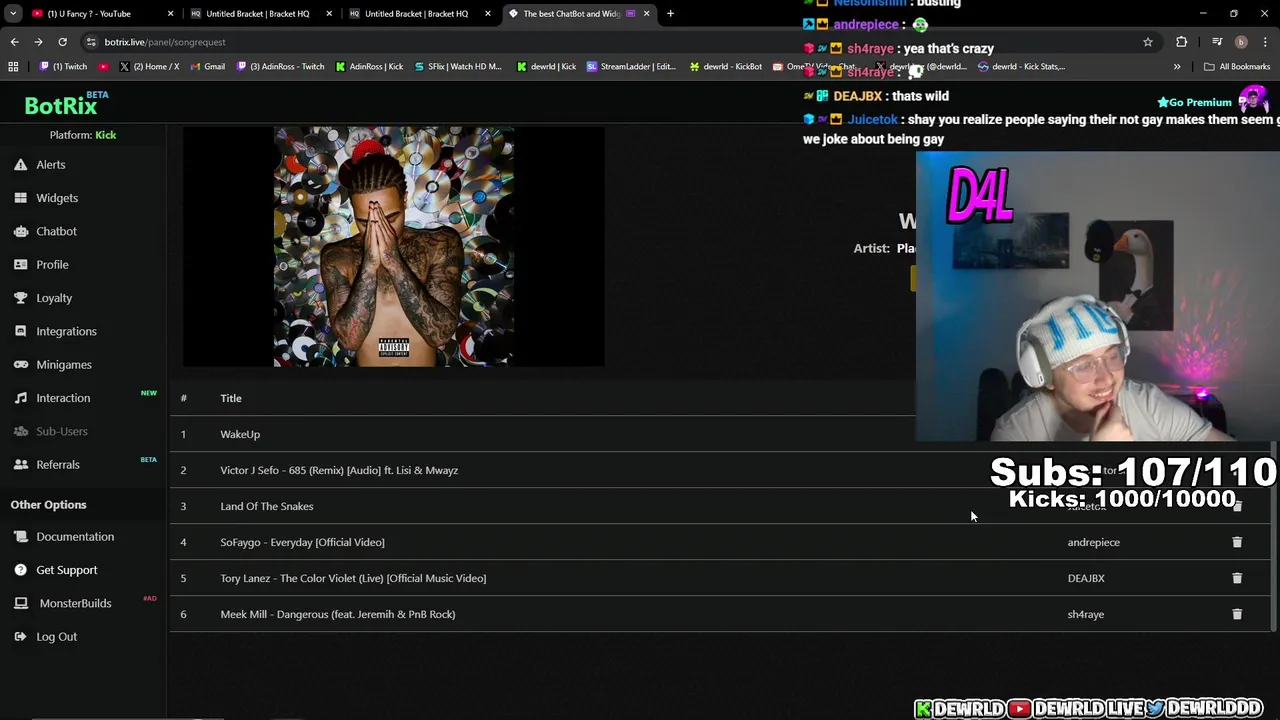This screenshot has height=720, width=1280.
Task: Open the dewrld | Kick bookmark
Action: (x=546, y=67)
